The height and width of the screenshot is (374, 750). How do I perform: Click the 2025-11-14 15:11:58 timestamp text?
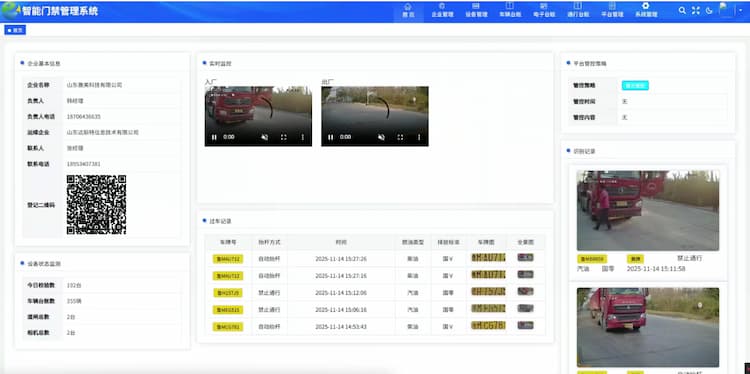click(656, 269)
